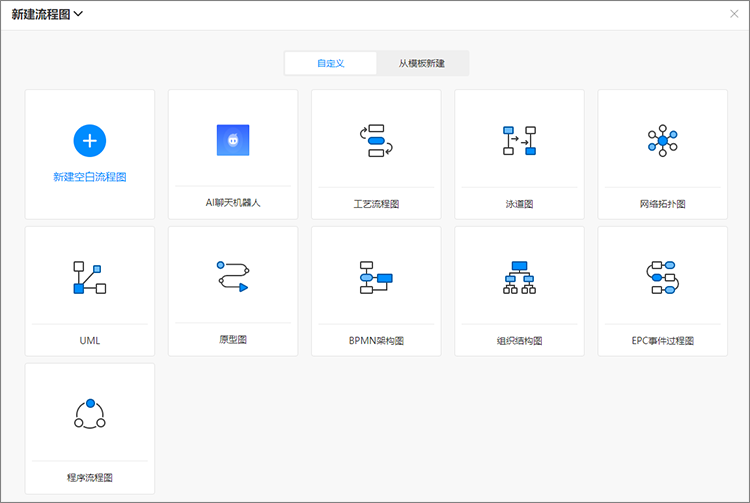Choose the 原型图 prototype icon
The width and height of the screenshot is (750, 503).
(233, 276)
